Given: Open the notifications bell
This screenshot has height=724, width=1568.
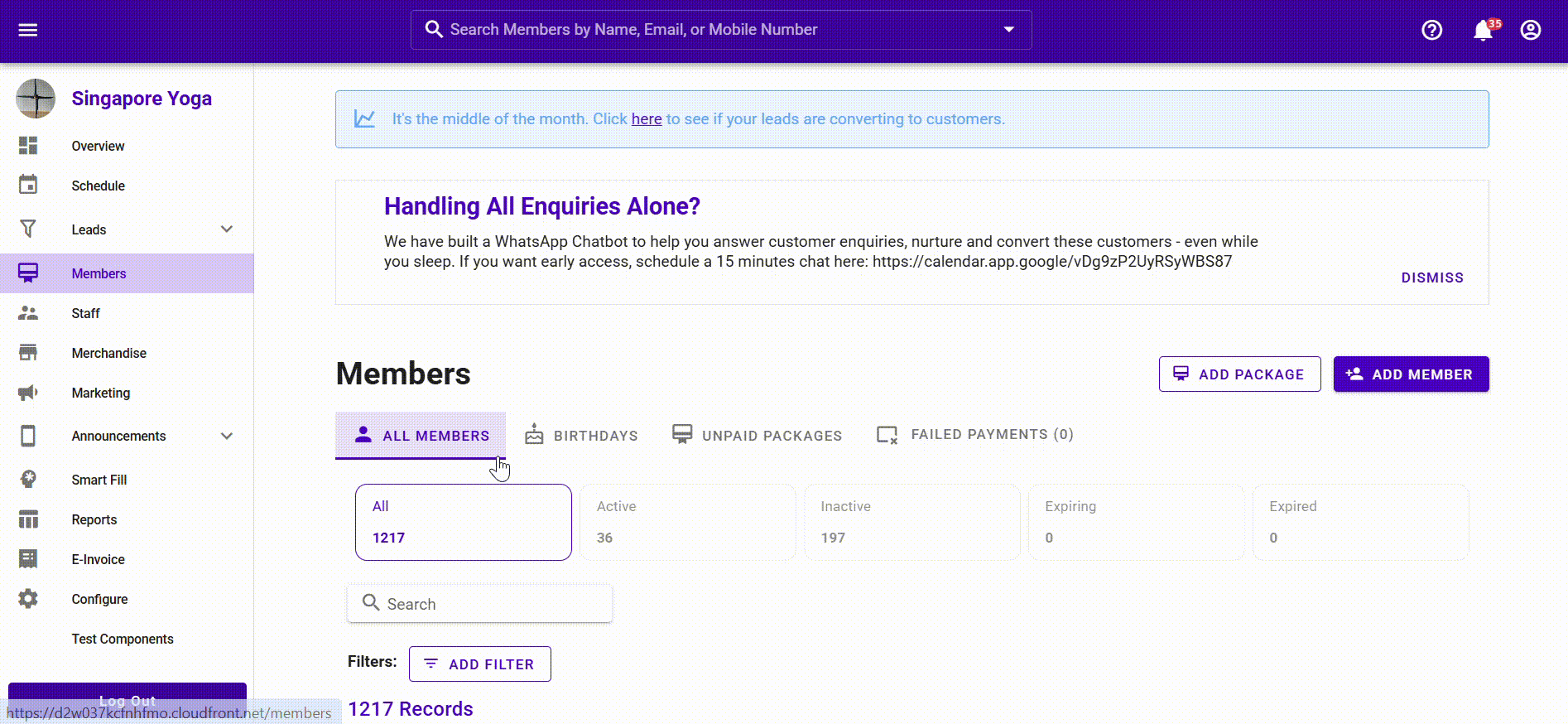Looking at the screenshot, I should tap(1483, 31).
